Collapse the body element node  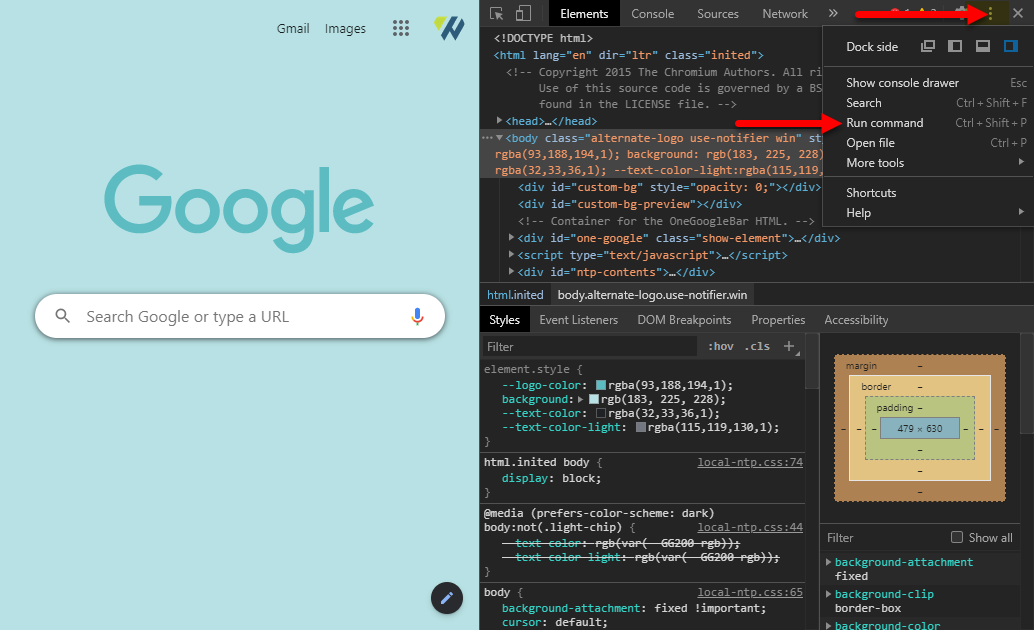(x=500, y=138)
